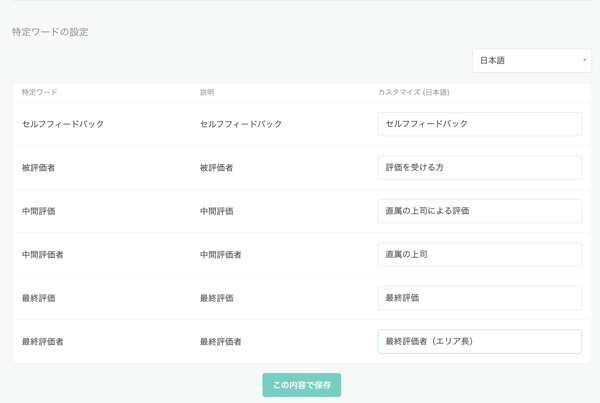Click the セルフフィードバック customize input field

[479, 124]
